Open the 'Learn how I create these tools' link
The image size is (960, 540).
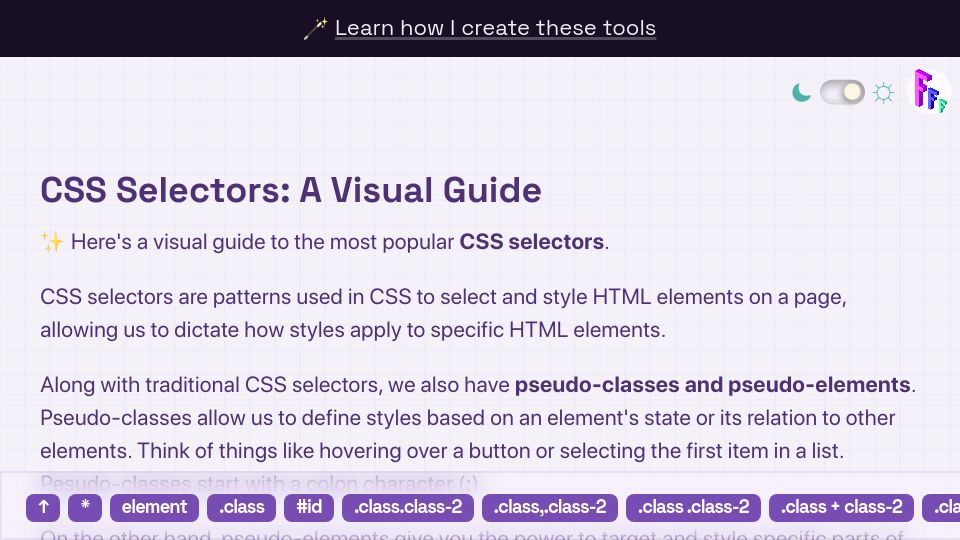coord(495,28)
